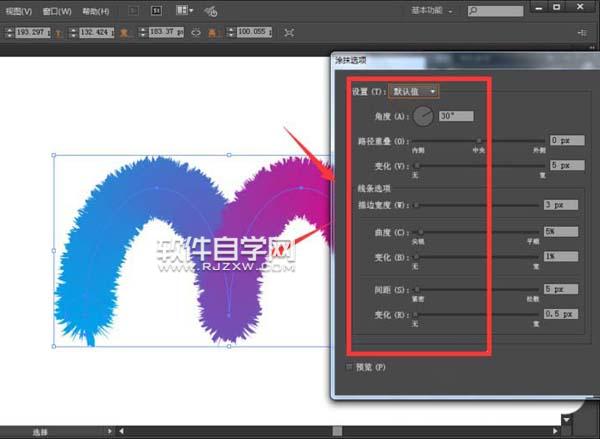Click the 曲度(C) slider handle
The width and height of the screenshot is (600, 439).
tap(421, 232)
